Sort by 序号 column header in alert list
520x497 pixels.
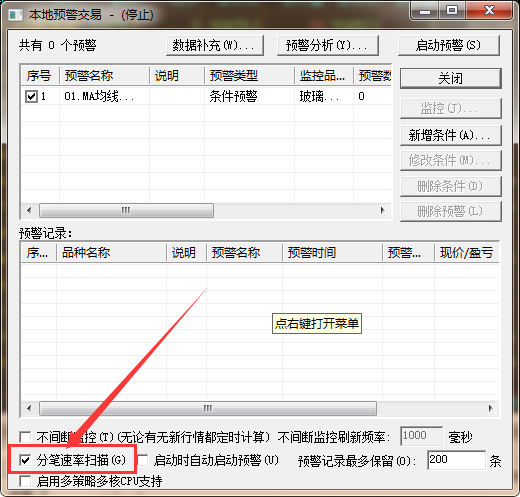[x=40, y=76]
